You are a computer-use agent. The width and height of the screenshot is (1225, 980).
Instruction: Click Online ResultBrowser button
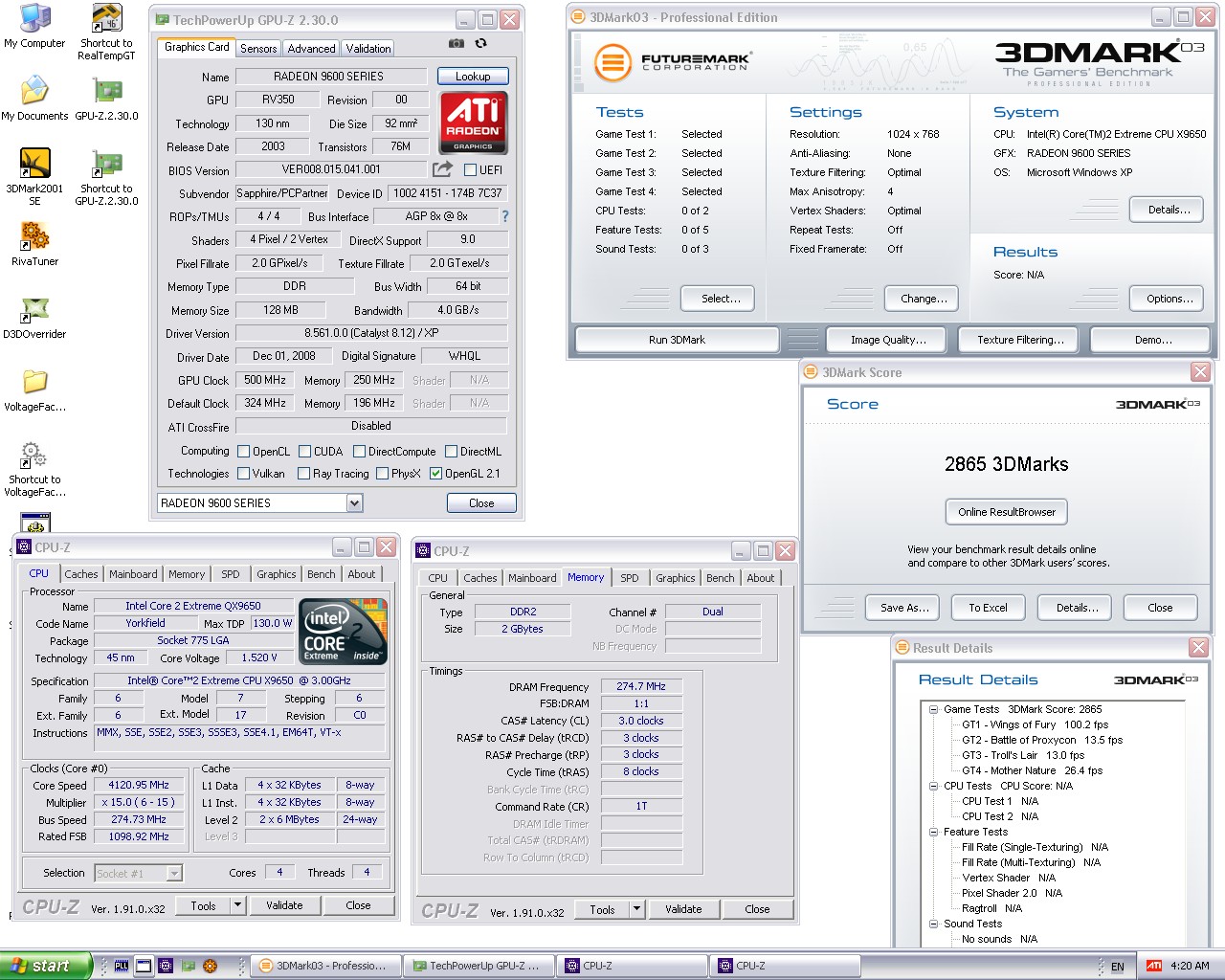pyautogui.click(x=1007, y=512)
